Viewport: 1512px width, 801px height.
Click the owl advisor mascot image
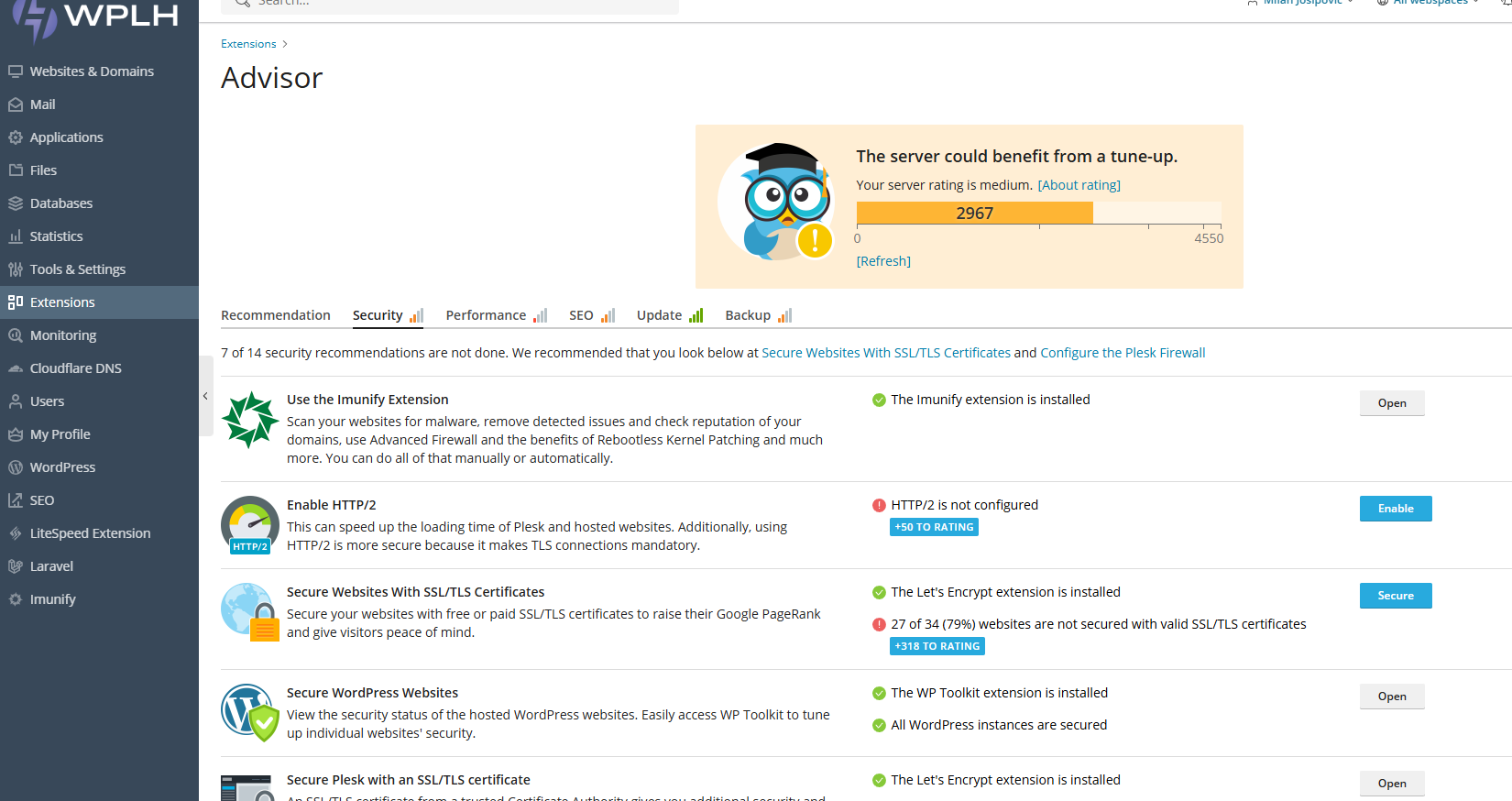coord(777,203)
